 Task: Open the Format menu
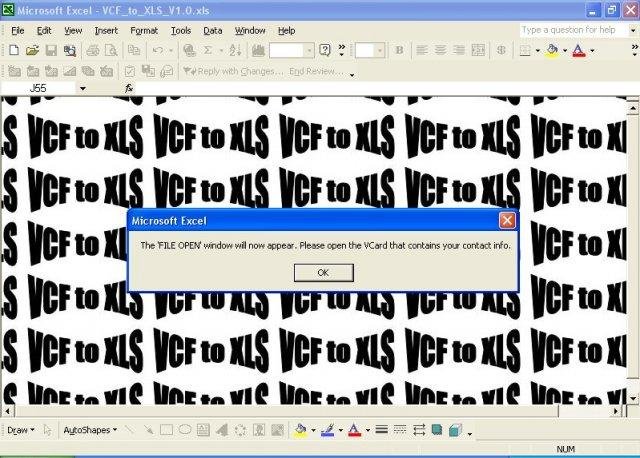coord(144,31)
